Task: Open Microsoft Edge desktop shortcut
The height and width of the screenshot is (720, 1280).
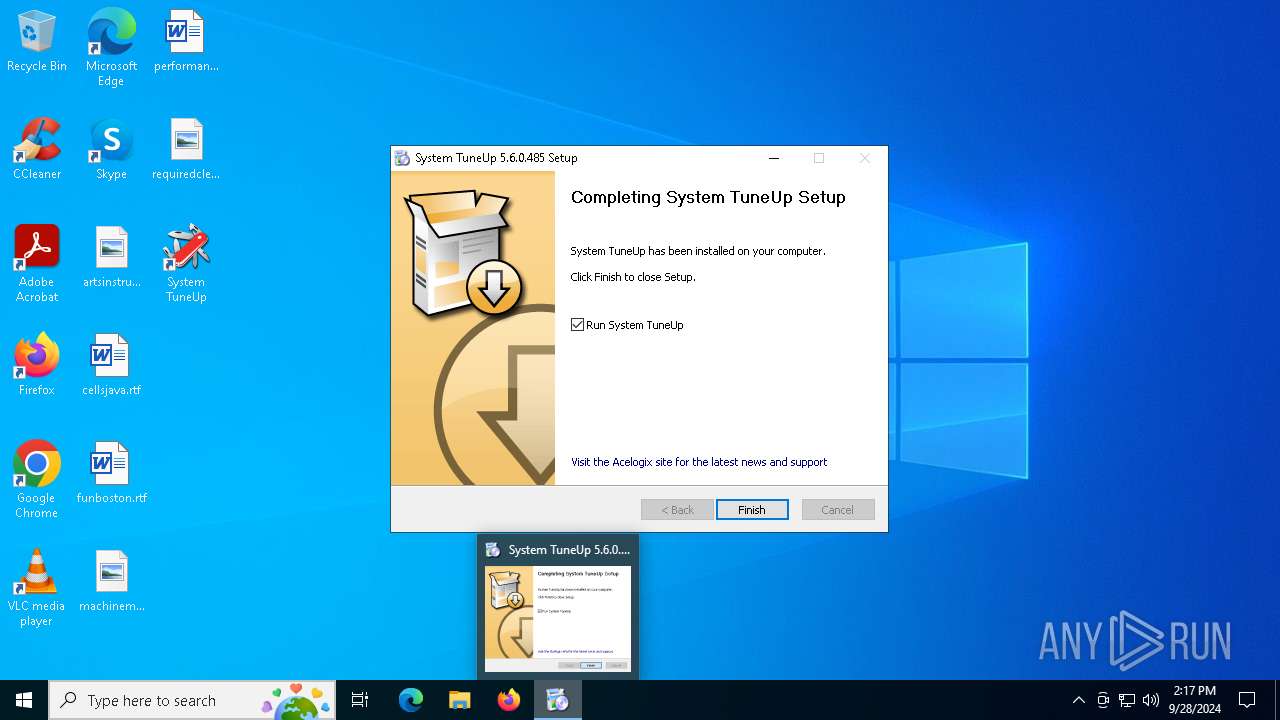Action: [x=111, y=47]
